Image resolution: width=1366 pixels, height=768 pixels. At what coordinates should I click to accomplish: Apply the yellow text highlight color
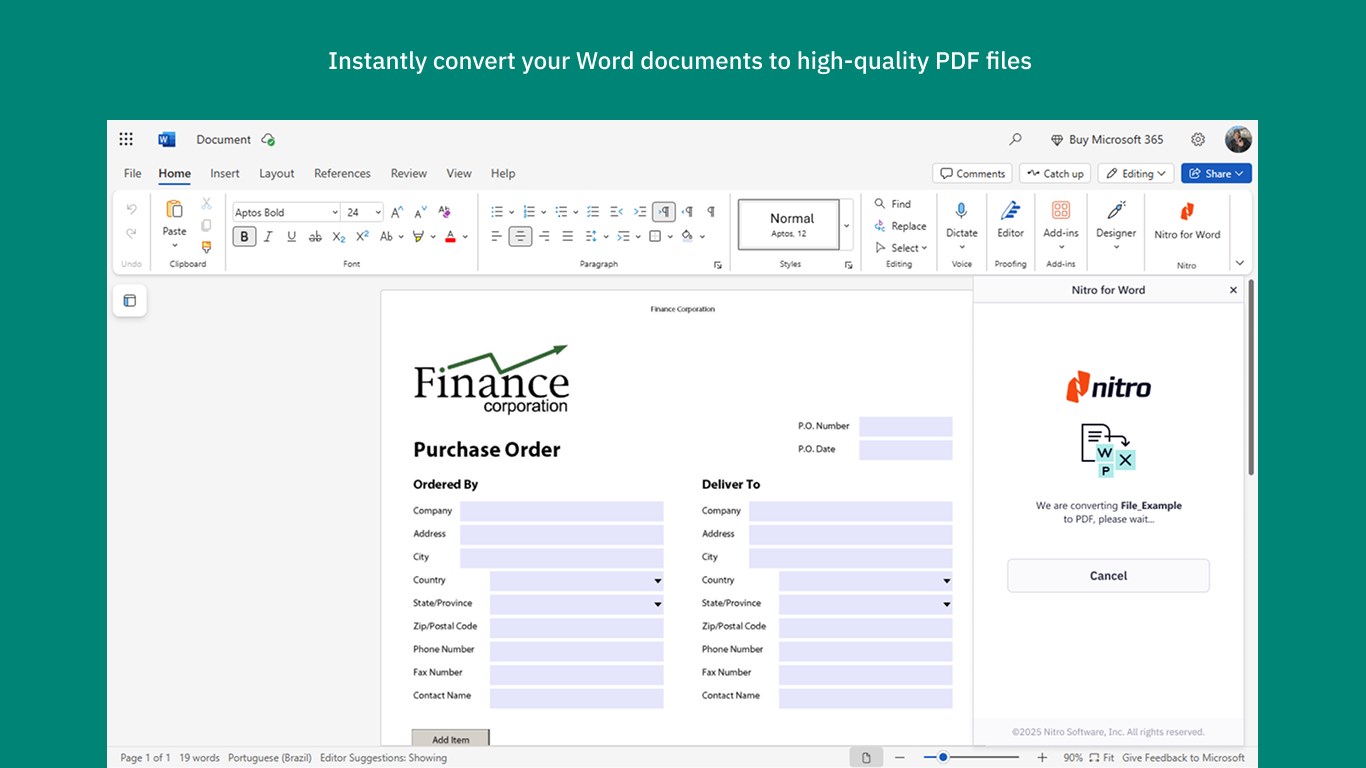[419, 237]
